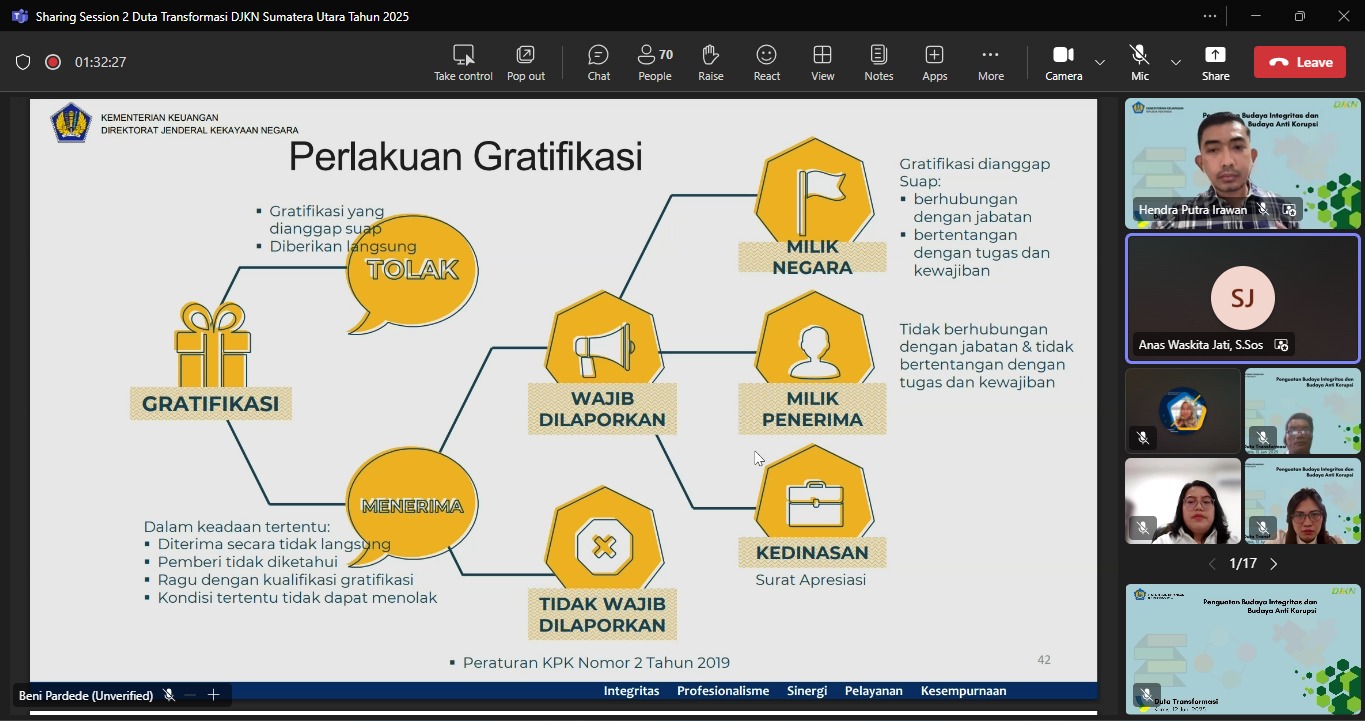Open the View layout menu

click(x=823, y=62)
